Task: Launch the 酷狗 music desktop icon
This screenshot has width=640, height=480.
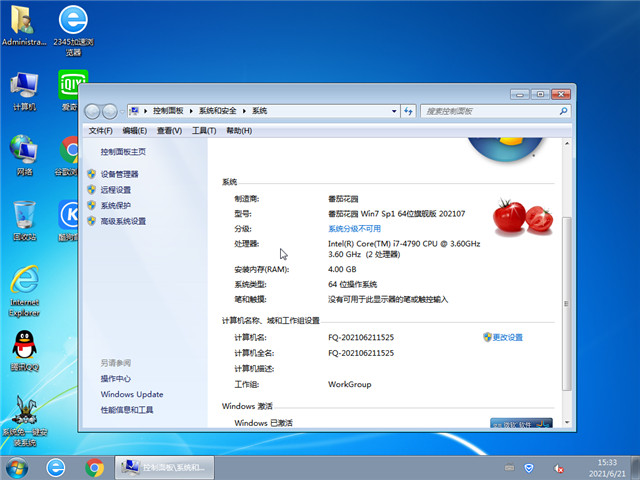Action: tap(68, 220)
